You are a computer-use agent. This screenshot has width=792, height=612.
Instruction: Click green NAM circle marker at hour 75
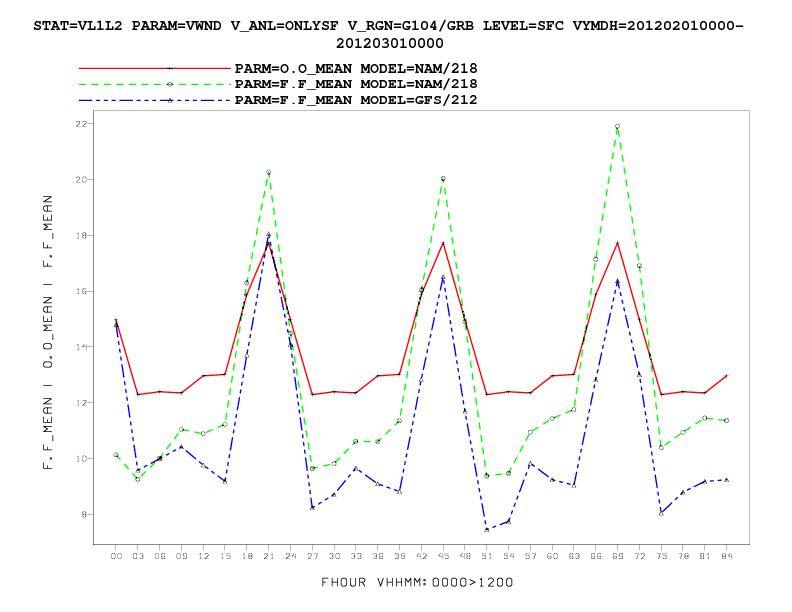coord(661,447)
